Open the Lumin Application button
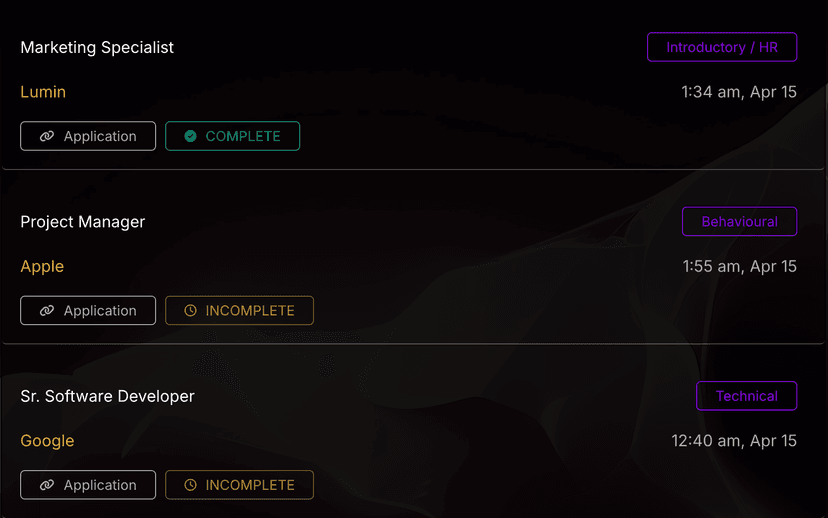 (88, 136)
